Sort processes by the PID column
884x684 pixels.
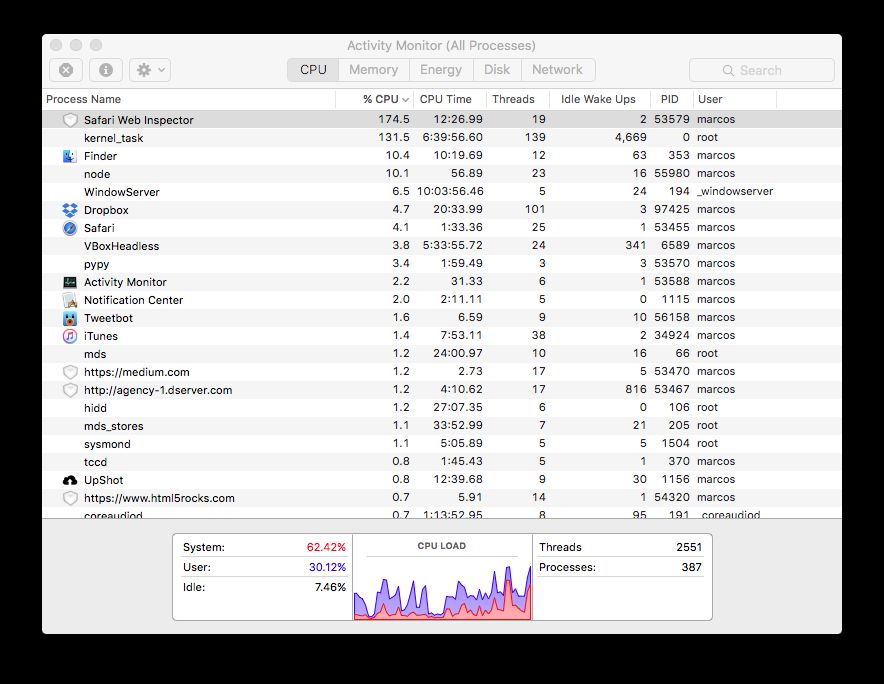click(x=669, y=99)
